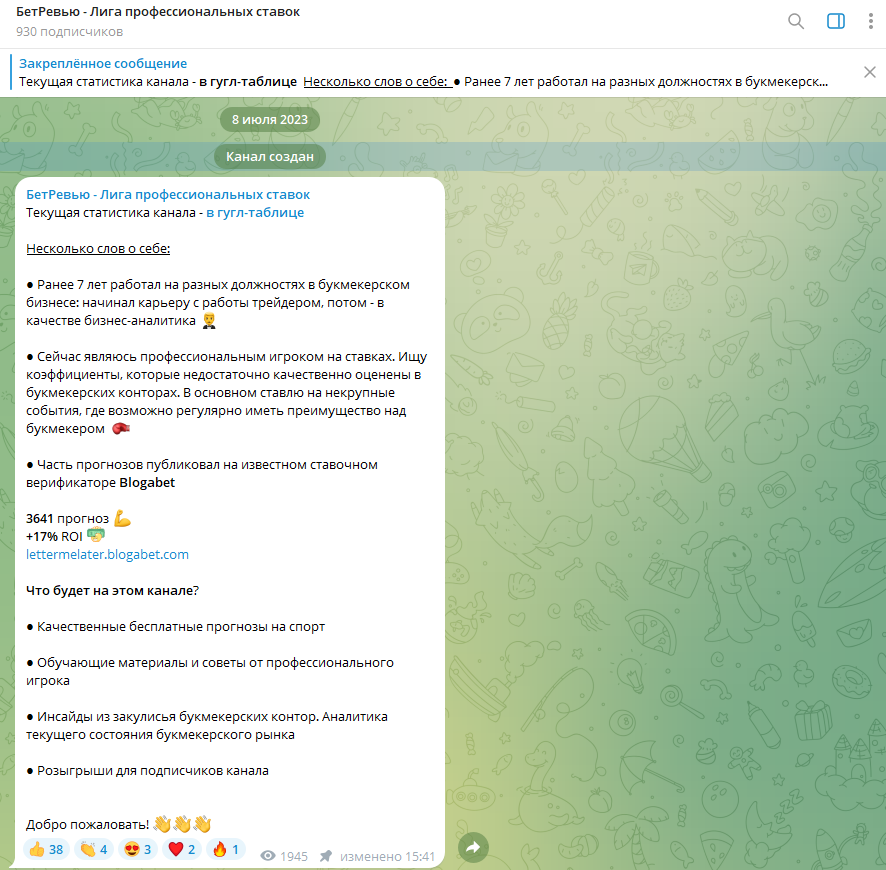Add fire reaction with 1
Viewport: 886px width, 870px height.
225,849
